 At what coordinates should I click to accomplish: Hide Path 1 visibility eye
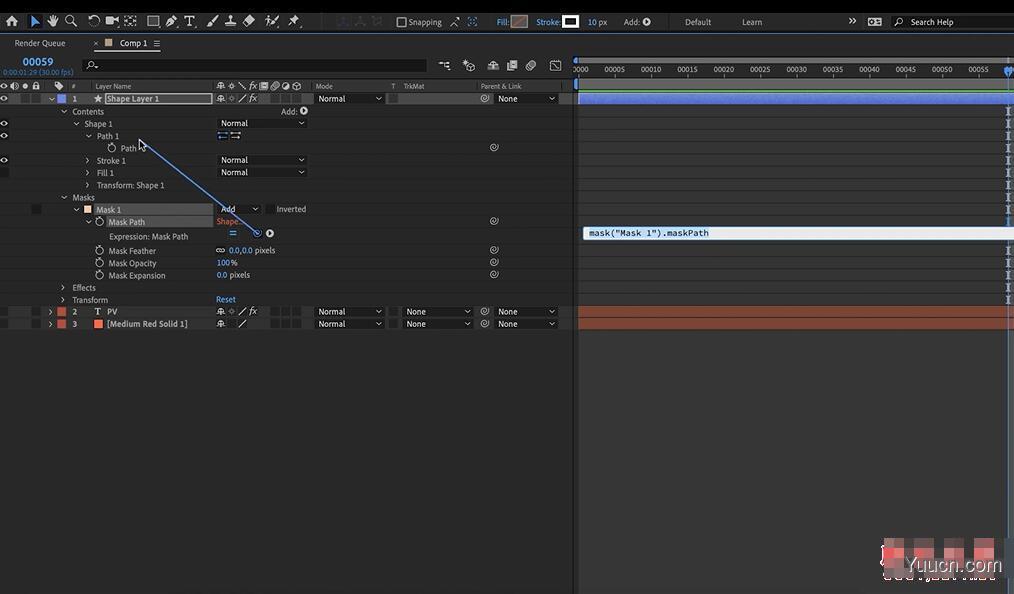[4, 136]
